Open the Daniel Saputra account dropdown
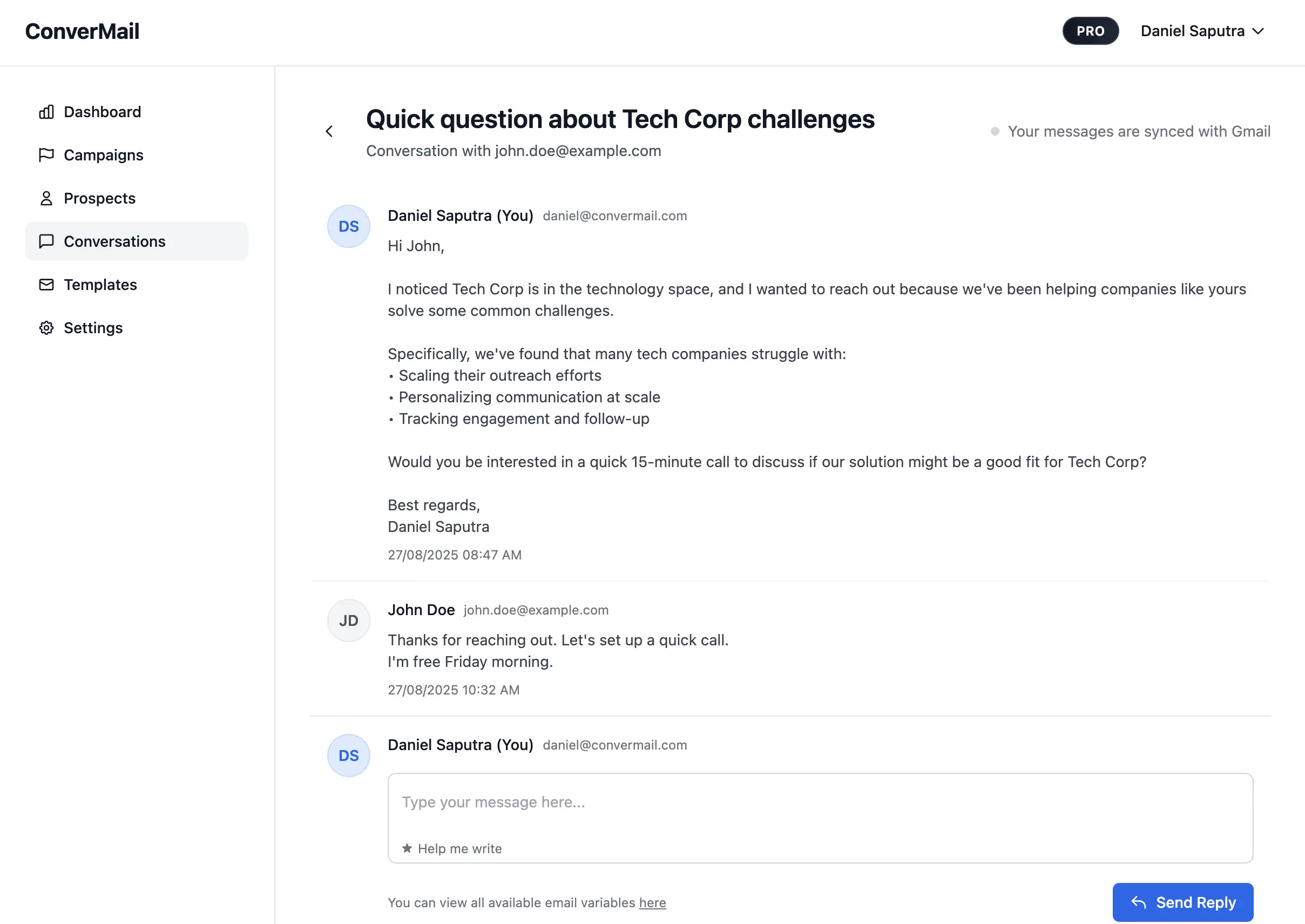Viewport: 1305px width, 924px height. click(x=1202, y=31)
